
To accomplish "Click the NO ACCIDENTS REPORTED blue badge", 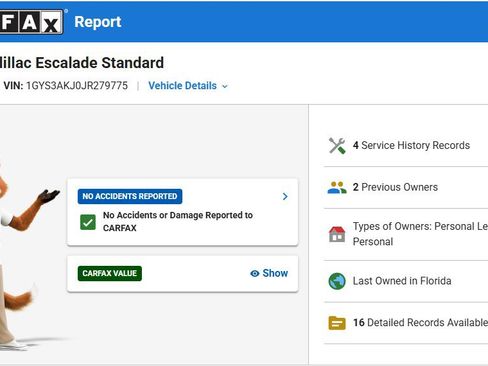I will click(130, 196).
